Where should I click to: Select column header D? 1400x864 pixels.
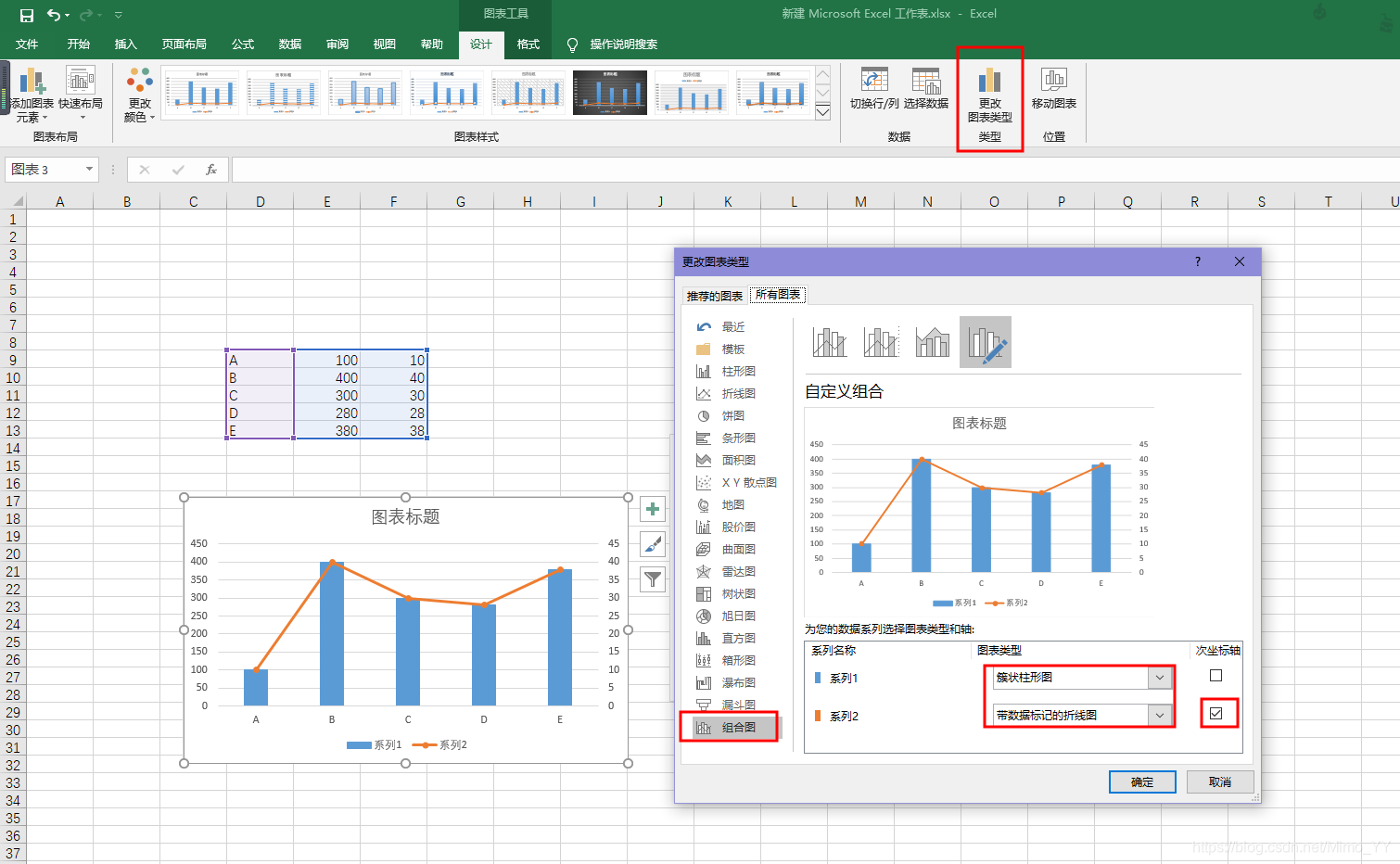click(261, 201)
